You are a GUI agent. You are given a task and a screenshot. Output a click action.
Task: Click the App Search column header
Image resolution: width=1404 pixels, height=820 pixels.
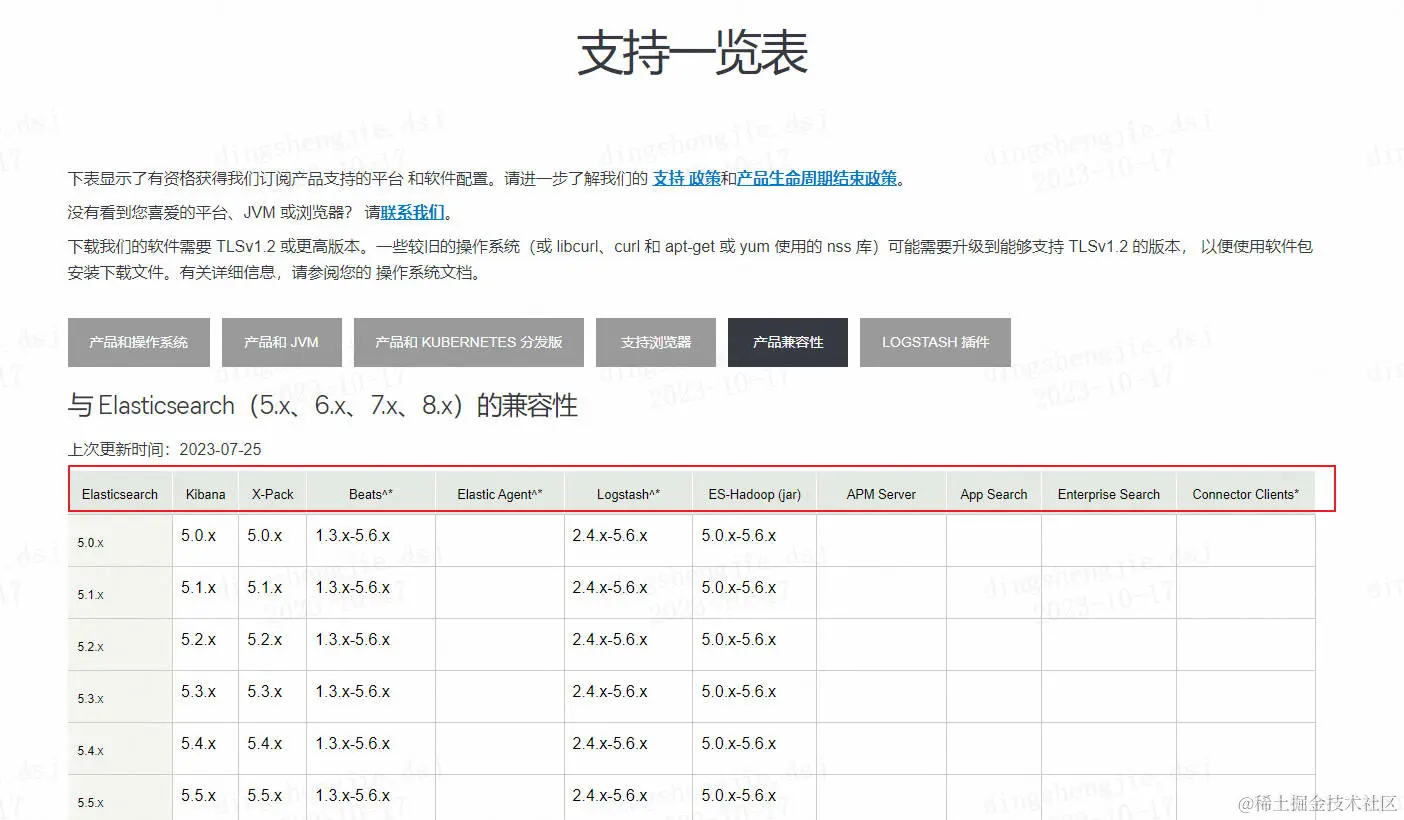(x=994, y=494)
